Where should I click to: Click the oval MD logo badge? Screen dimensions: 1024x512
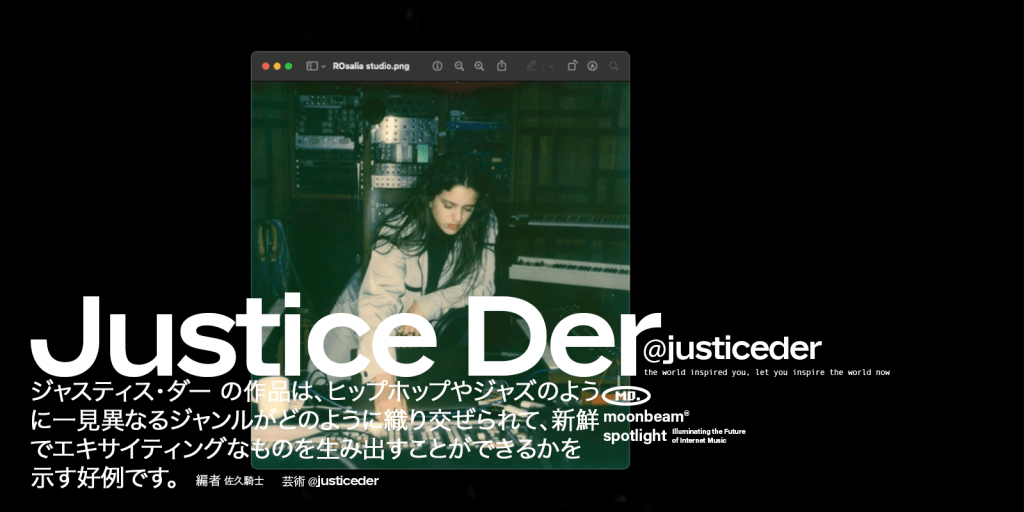click(x=626, y=396)
